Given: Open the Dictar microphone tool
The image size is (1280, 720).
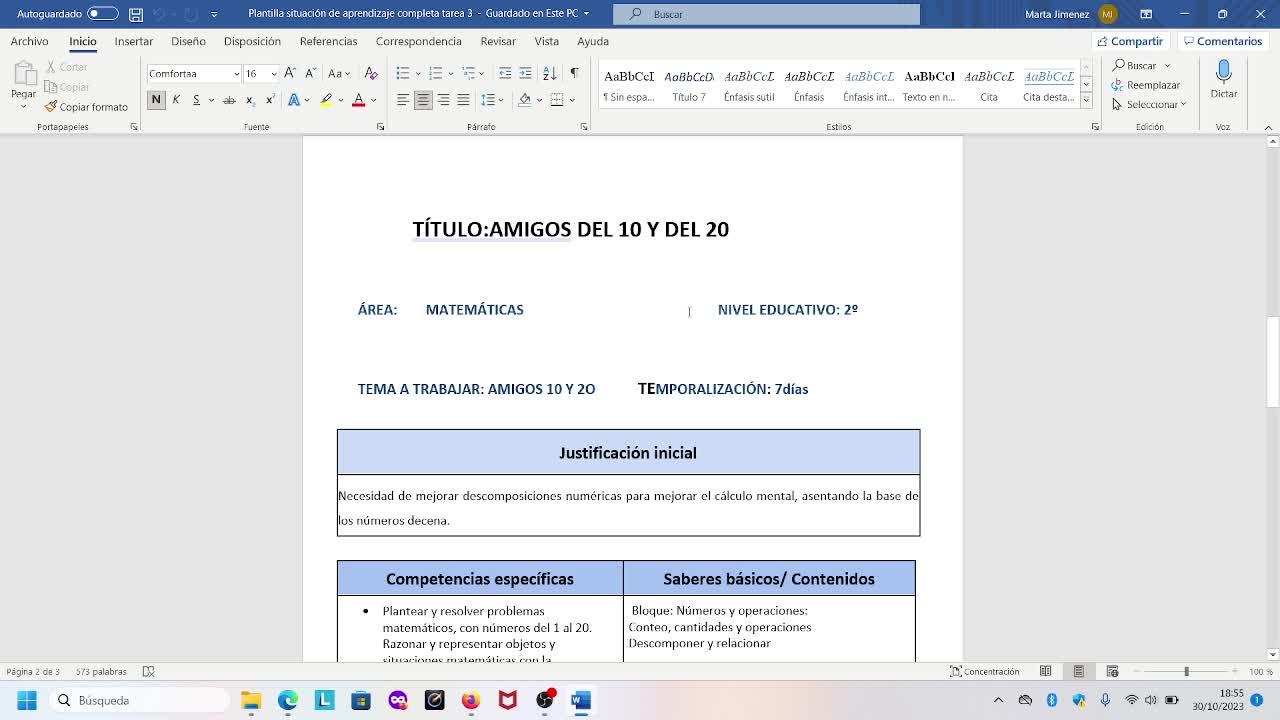Looking at the screenshot, I should [1223, 78].
